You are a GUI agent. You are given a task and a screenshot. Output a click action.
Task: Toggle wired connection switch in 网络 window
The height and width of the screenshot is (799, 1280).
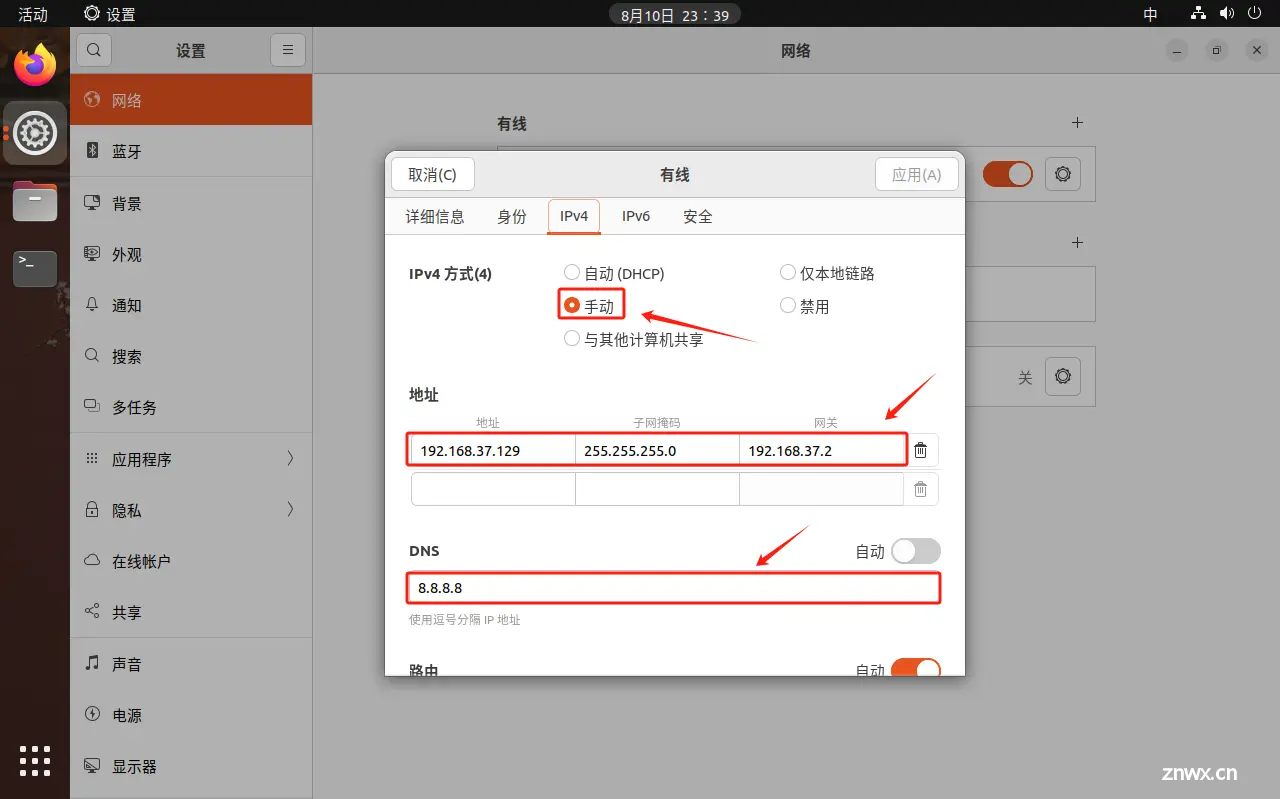click(1007, 174)
